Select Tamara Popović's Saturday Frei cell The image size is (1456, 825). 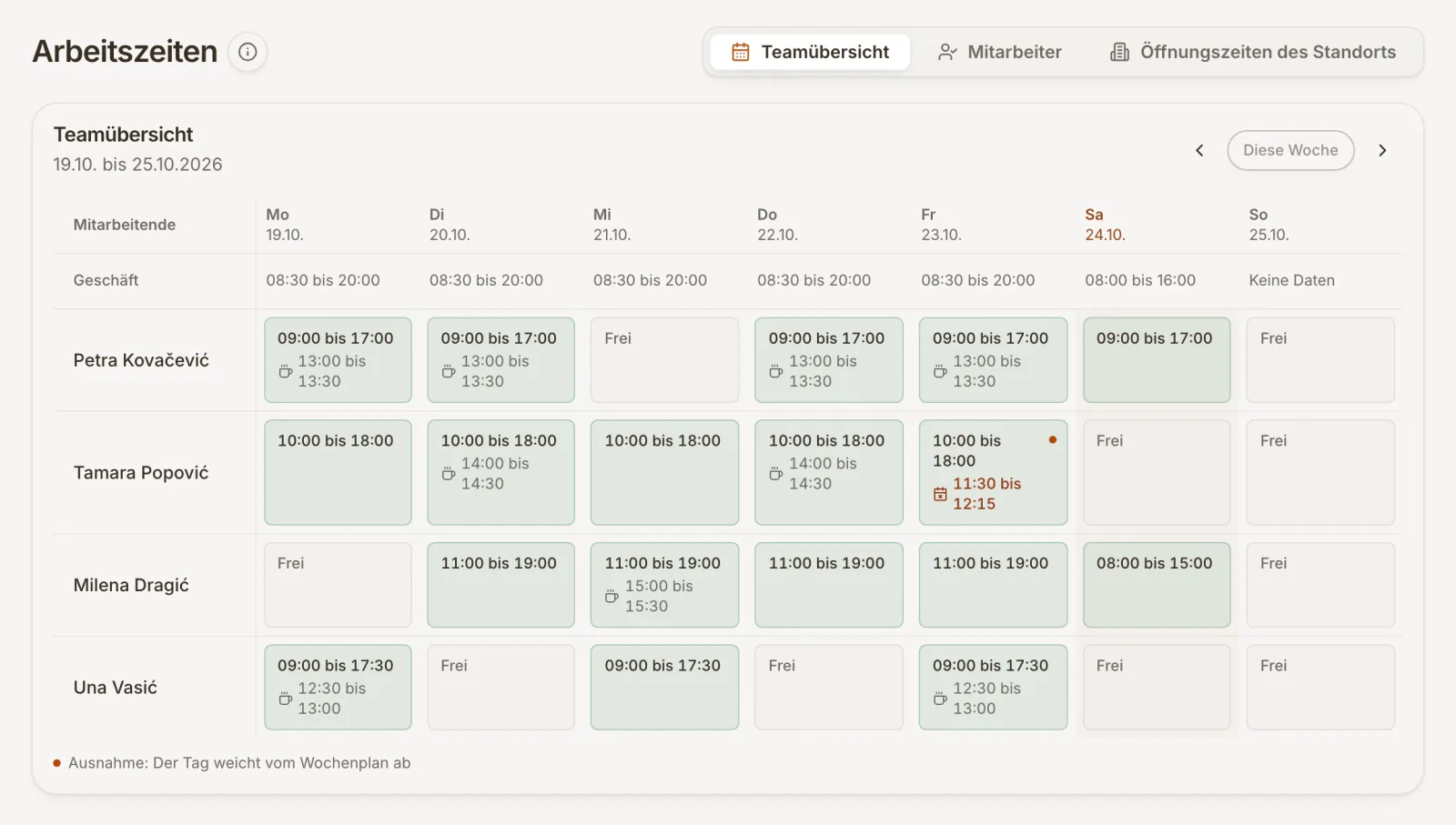tap(1157, 472)
